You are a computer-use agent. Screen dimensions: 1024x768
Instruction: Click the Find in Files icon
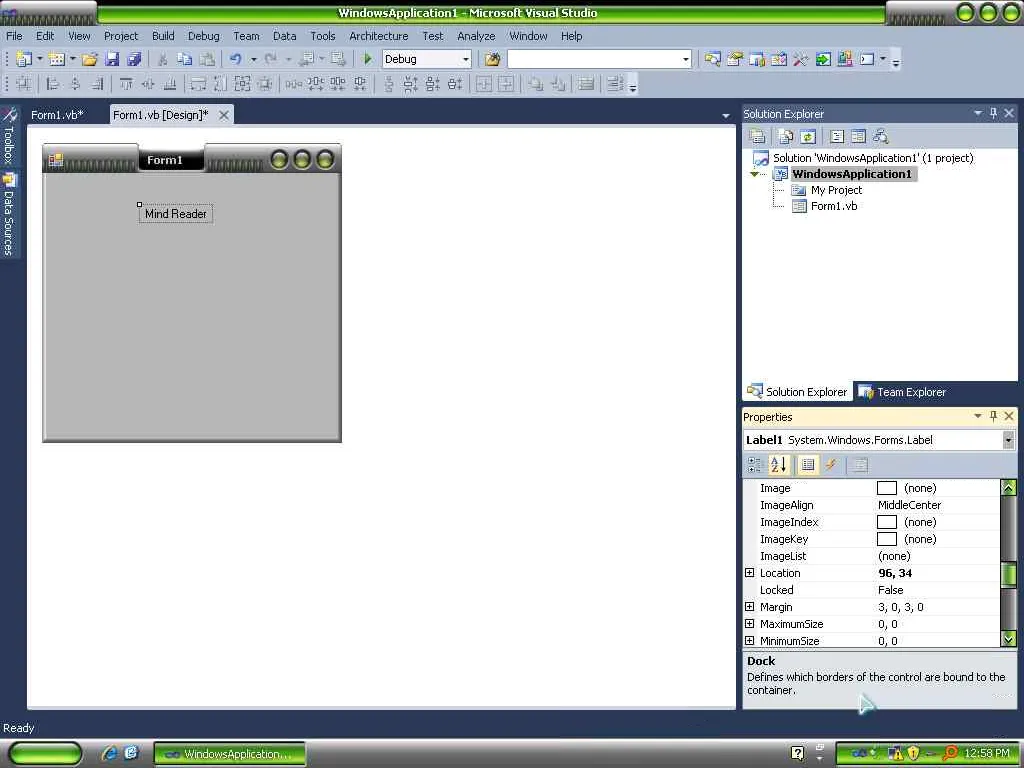(x=492, y=59)
